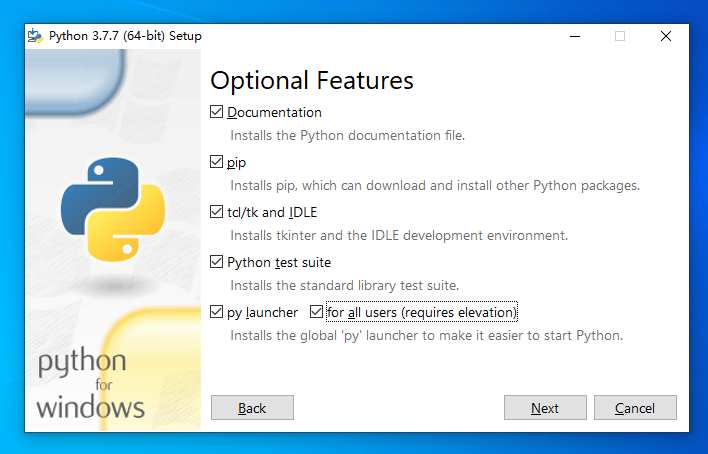Image resolution: width=708 pixels, height=454 pixels.
Task: Click the 'Python 3.7.7 (64-bit) Setup' title text
Action: point(125,36)
